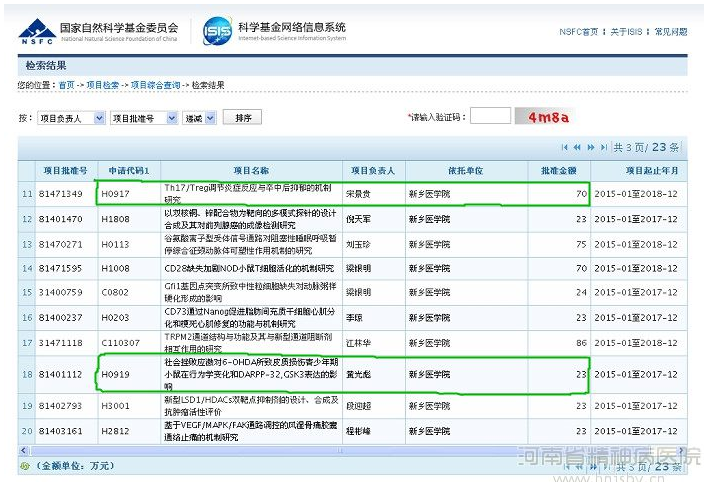
Task: Go to 项目综合查询 in breadcrumb
Action: coord(155,85)
